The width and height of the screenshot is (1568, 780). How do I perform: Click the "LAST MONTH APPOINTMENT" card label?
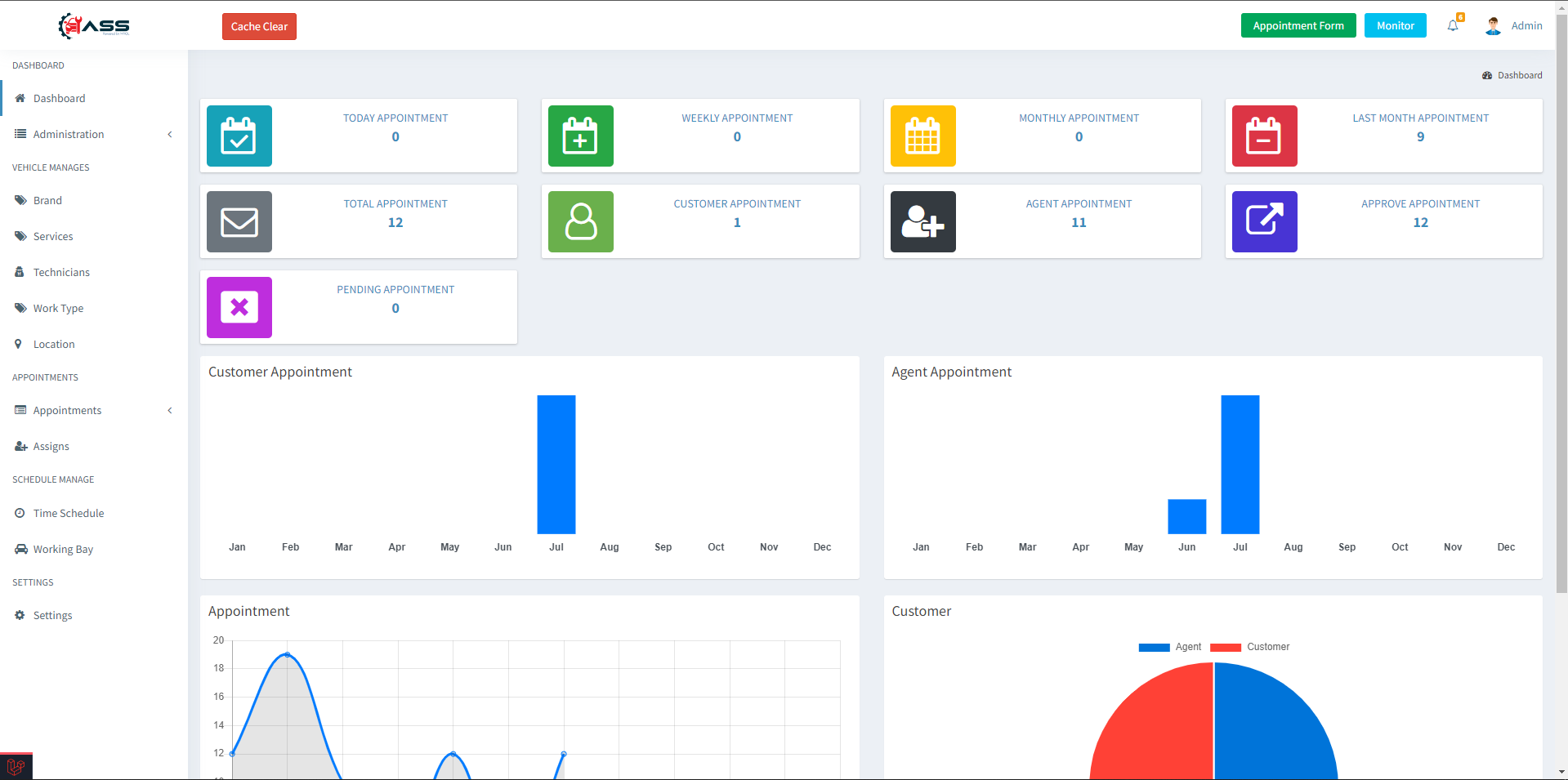point(1421,118)
